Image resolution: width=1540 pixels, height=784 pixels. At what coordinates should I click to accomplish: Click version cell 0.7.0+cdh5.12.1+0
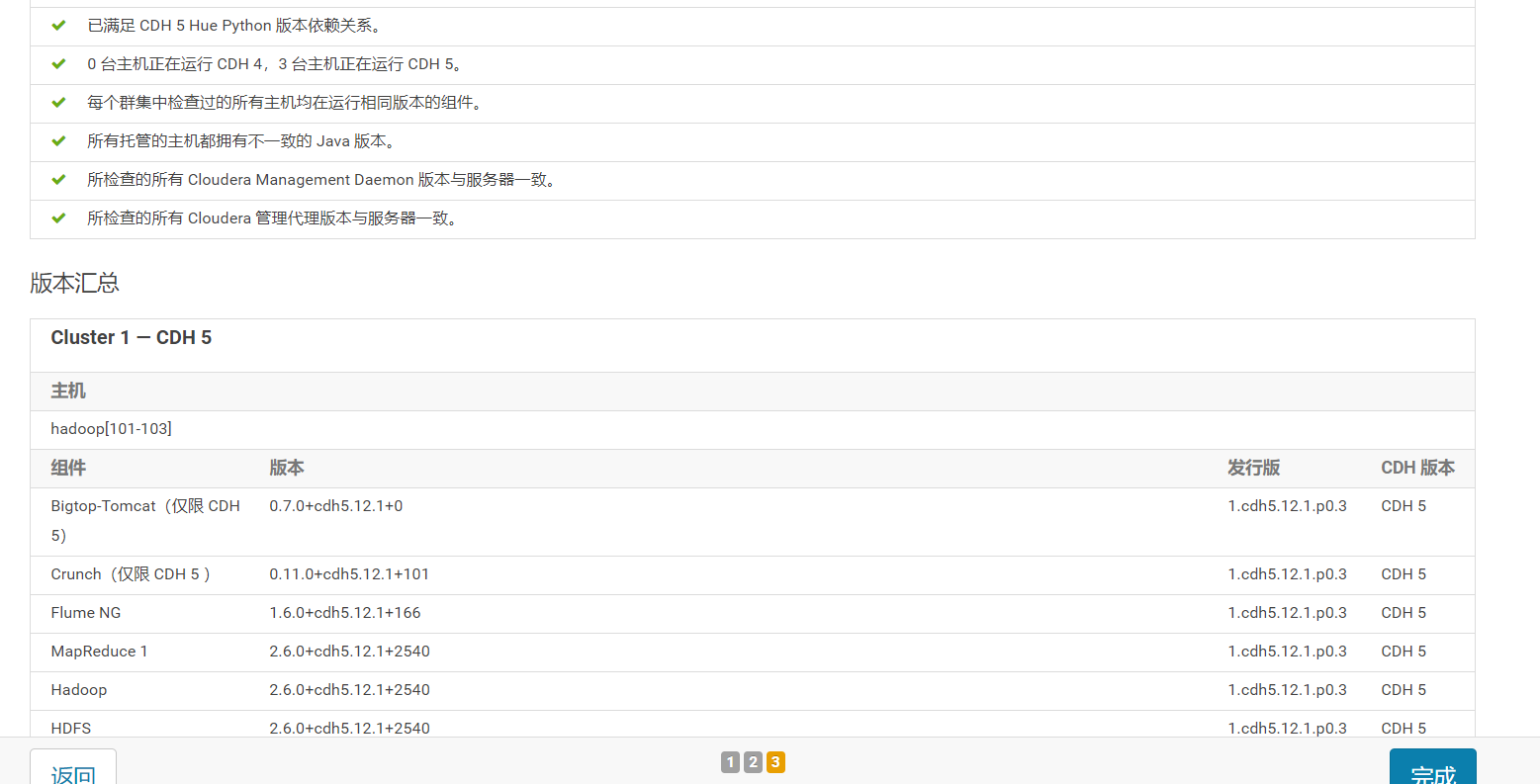click(336, 506)
